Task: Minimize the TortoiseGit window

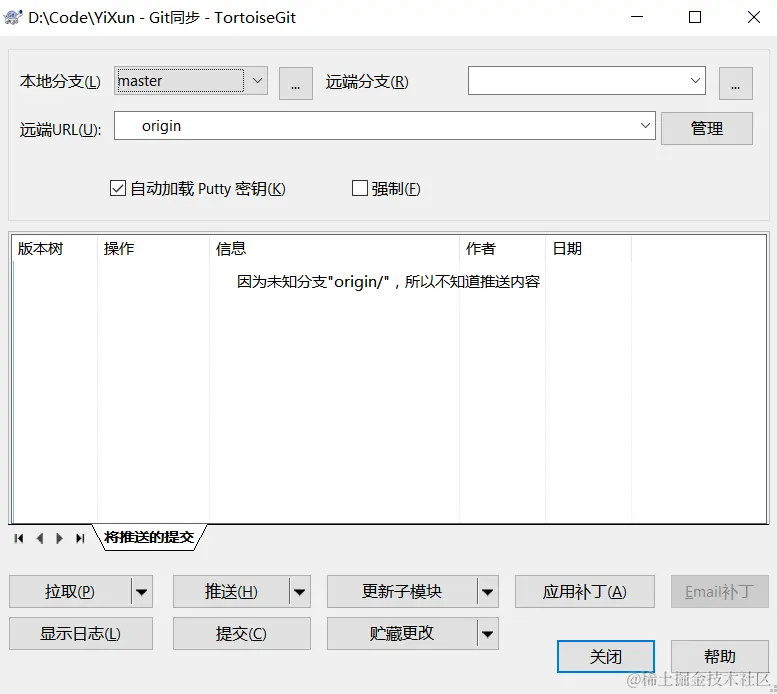Action: (637, 17)
